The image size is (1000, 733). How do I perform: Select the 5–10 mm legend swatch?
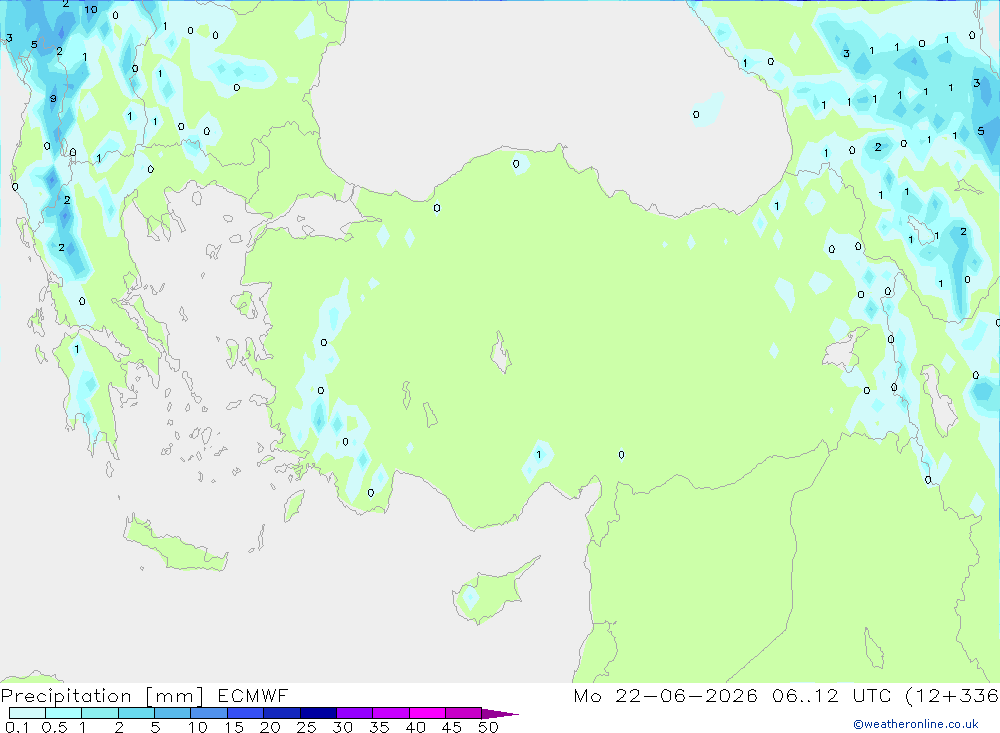tap(172, 713)
